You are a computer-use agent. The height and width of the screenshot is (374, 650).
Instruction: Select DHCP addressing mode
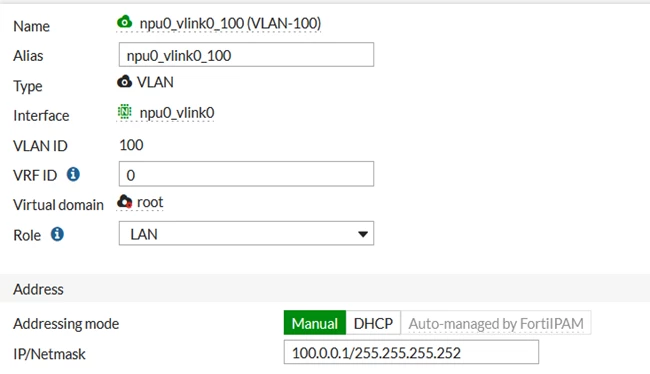[373, 323]
